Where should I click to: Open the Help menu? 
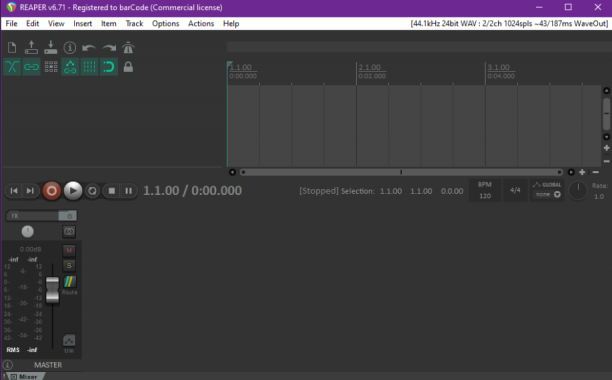pos(231,23)
